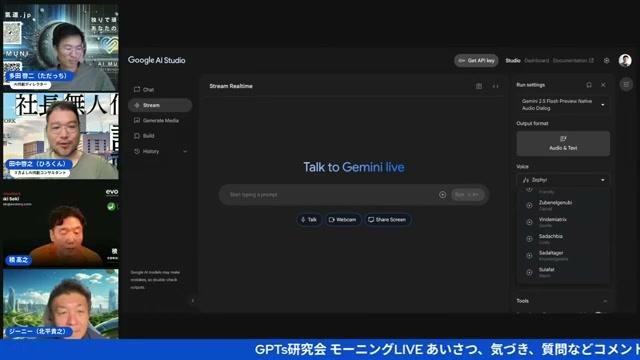Click the add media plus icon in prompt box
640x360 pixels.
tap(442, 195)
